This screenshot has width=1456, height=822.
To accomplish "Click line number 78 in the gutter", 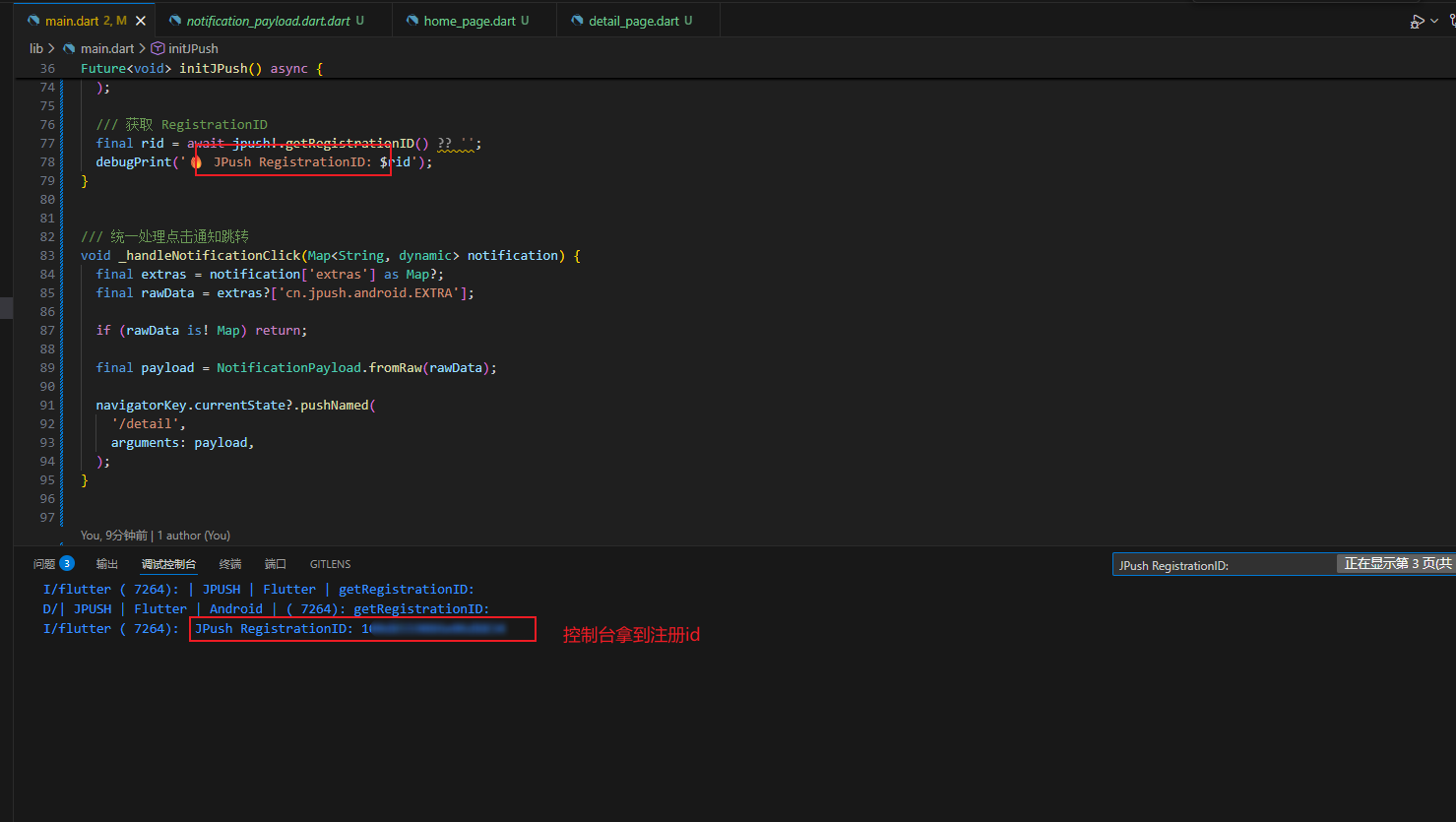I will click(x=47, y=161).
